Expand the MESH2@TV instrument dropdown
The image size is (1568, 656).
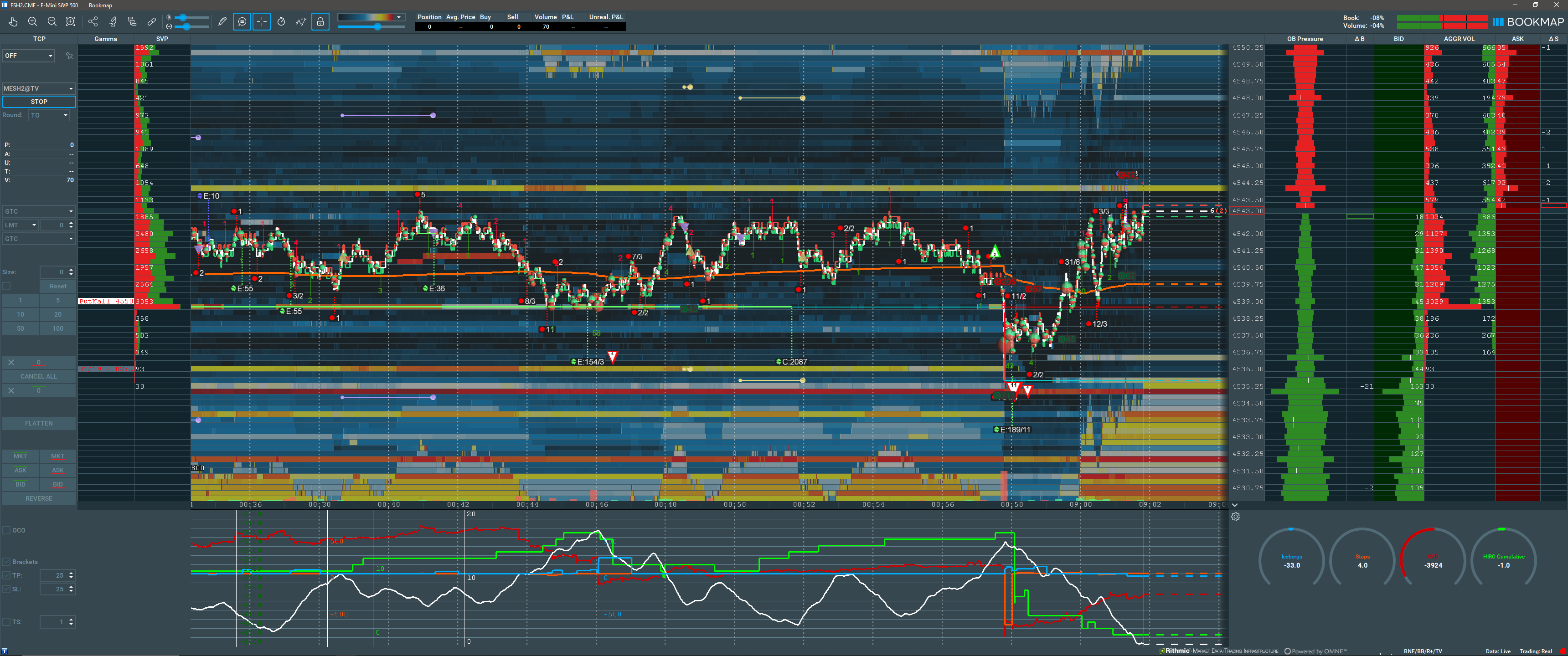pos(38,89)
